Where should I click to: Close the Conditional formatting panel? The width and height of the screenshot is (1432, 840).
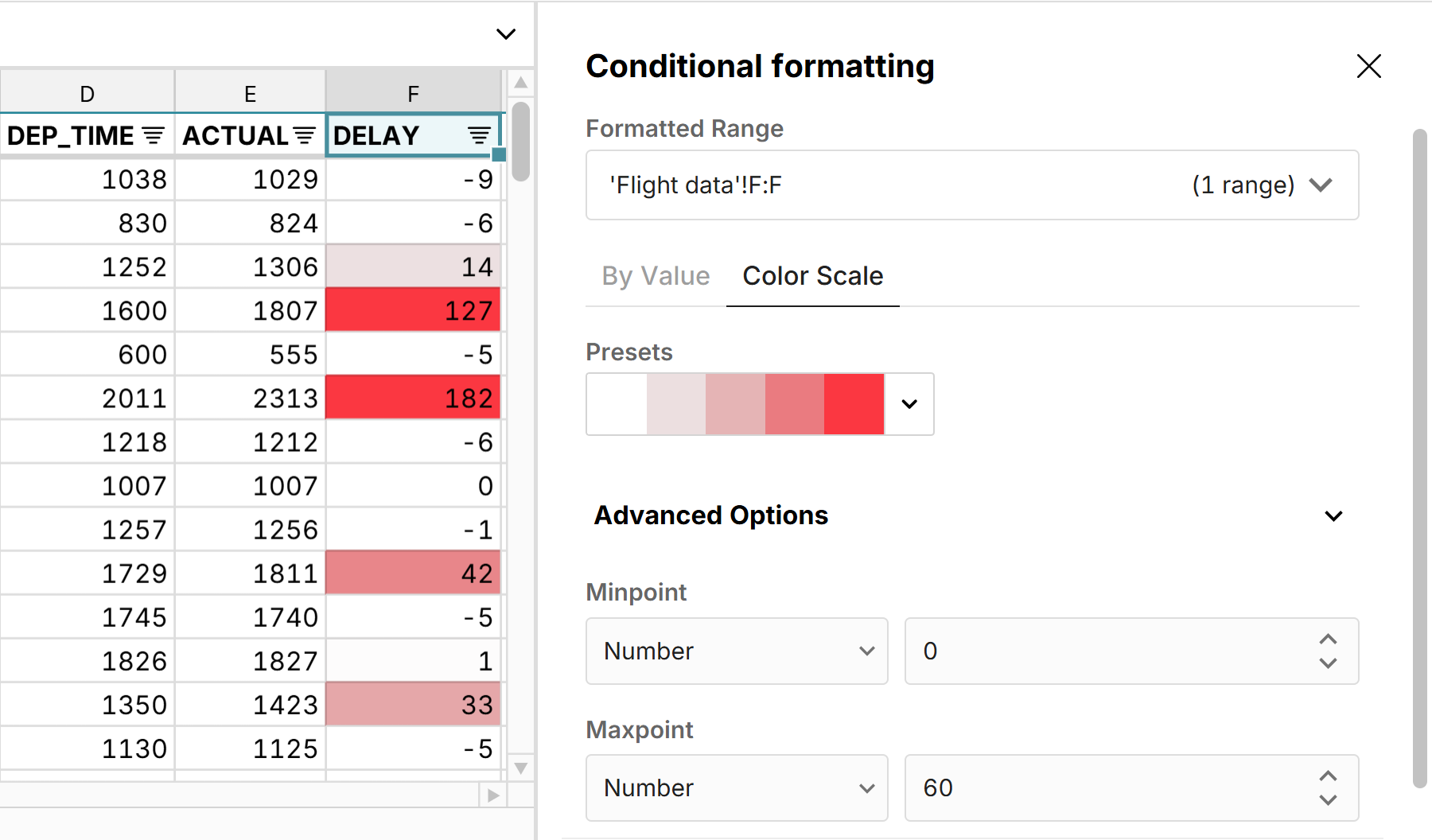(x=1369, y=66)
